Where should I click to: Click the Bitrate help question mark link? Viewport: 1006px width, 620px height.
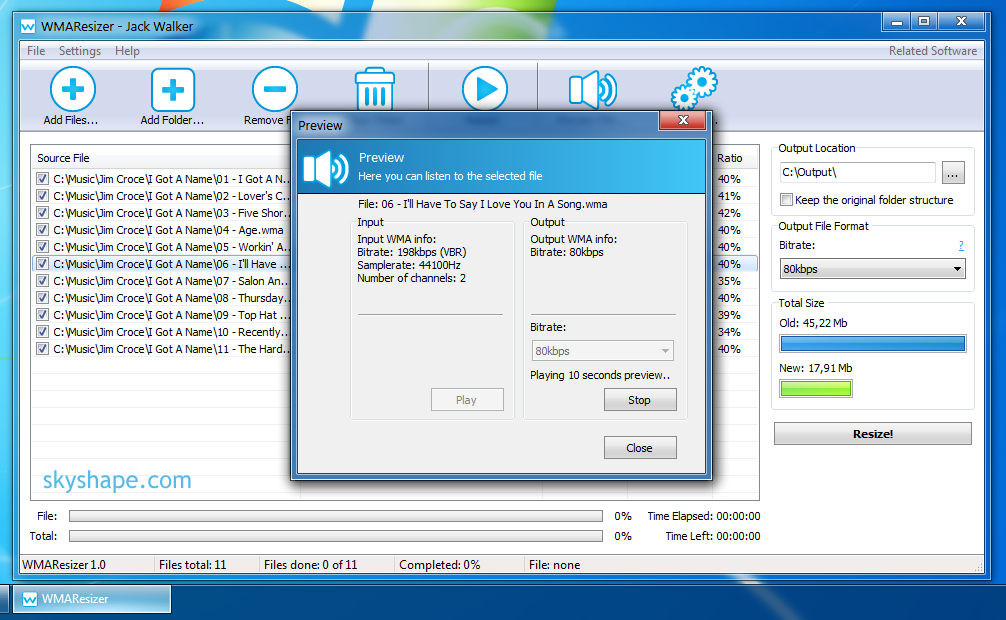point(960,246)
